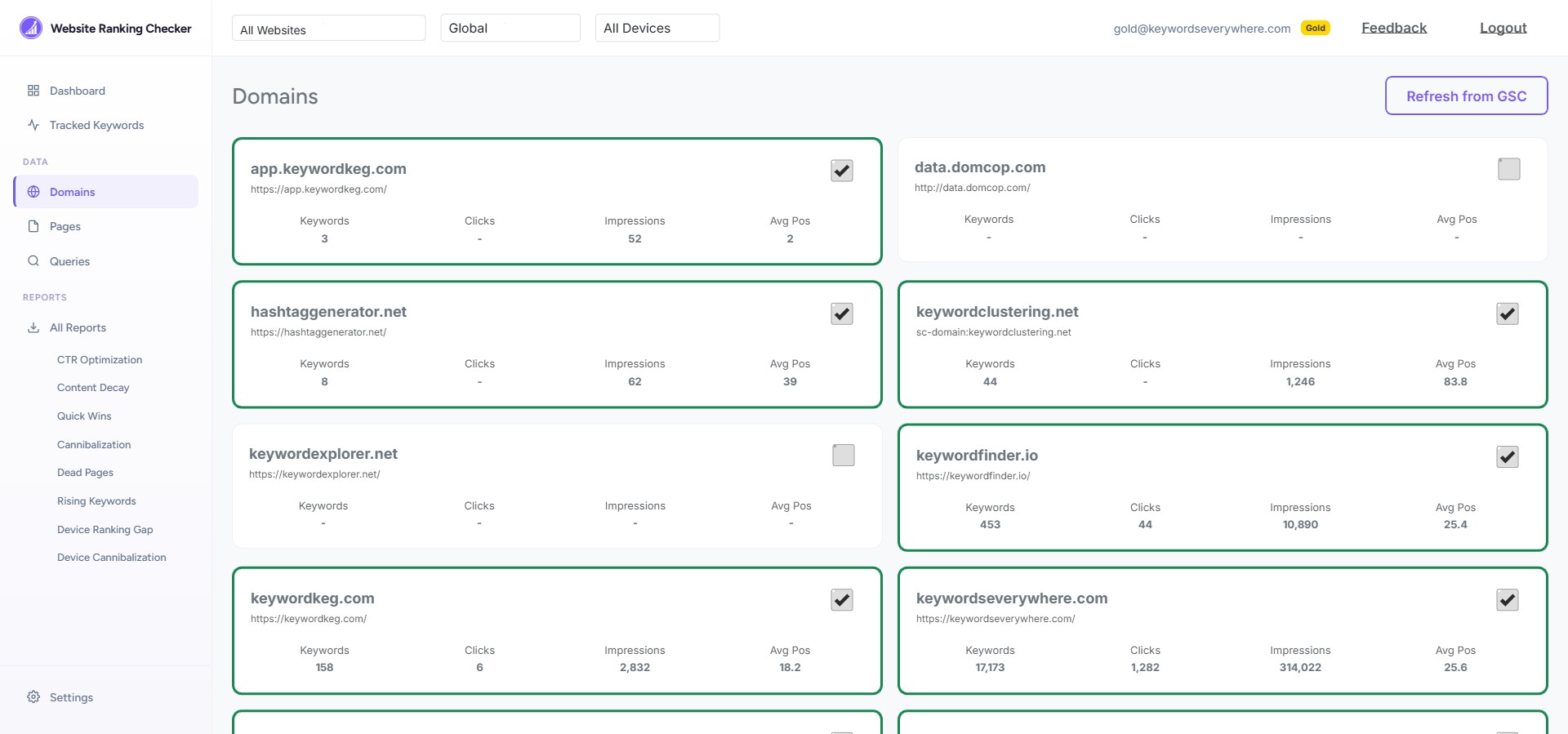The width and height of the screenshot is (1568, 734).
Task: Open All Reports
Action: coord(105,327)
